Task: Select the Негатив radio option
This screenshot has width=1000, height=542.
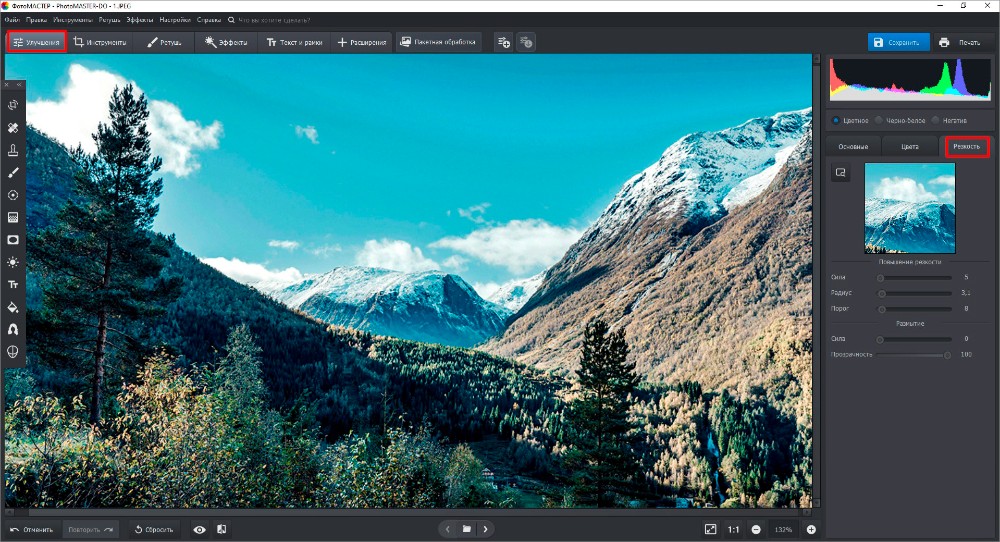Action: pos(935,120)
